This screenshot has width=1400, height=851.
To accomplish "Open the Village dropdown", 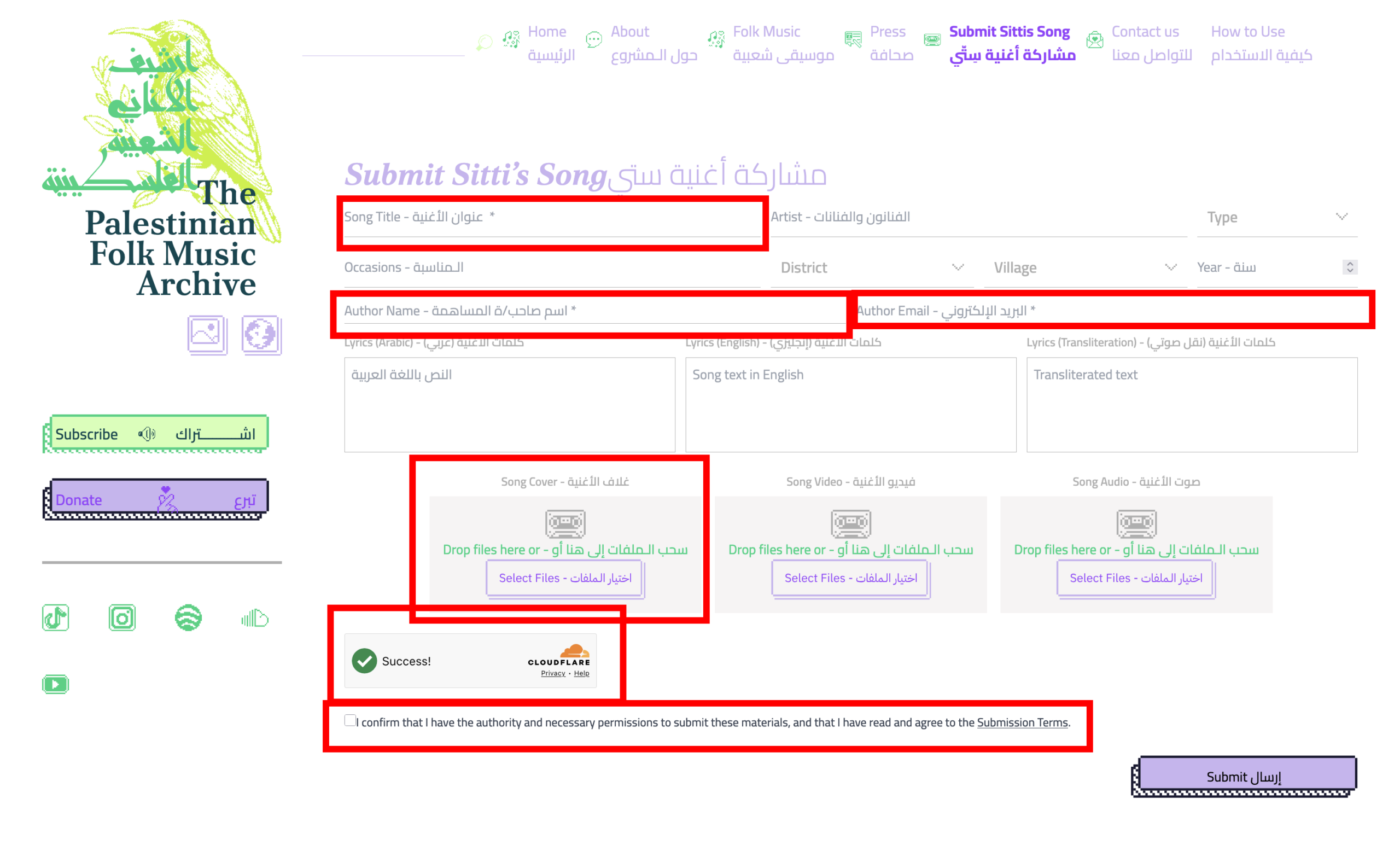I will (1085, 267).
